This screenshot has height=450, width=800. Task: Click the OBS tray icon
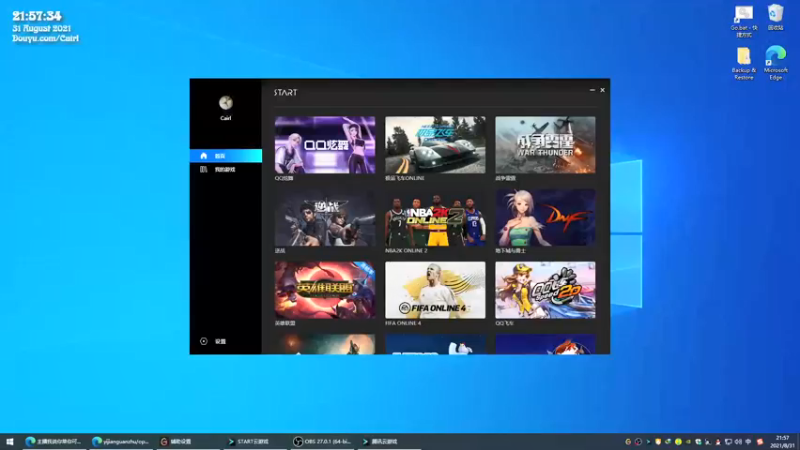click(x=638, y=442)
